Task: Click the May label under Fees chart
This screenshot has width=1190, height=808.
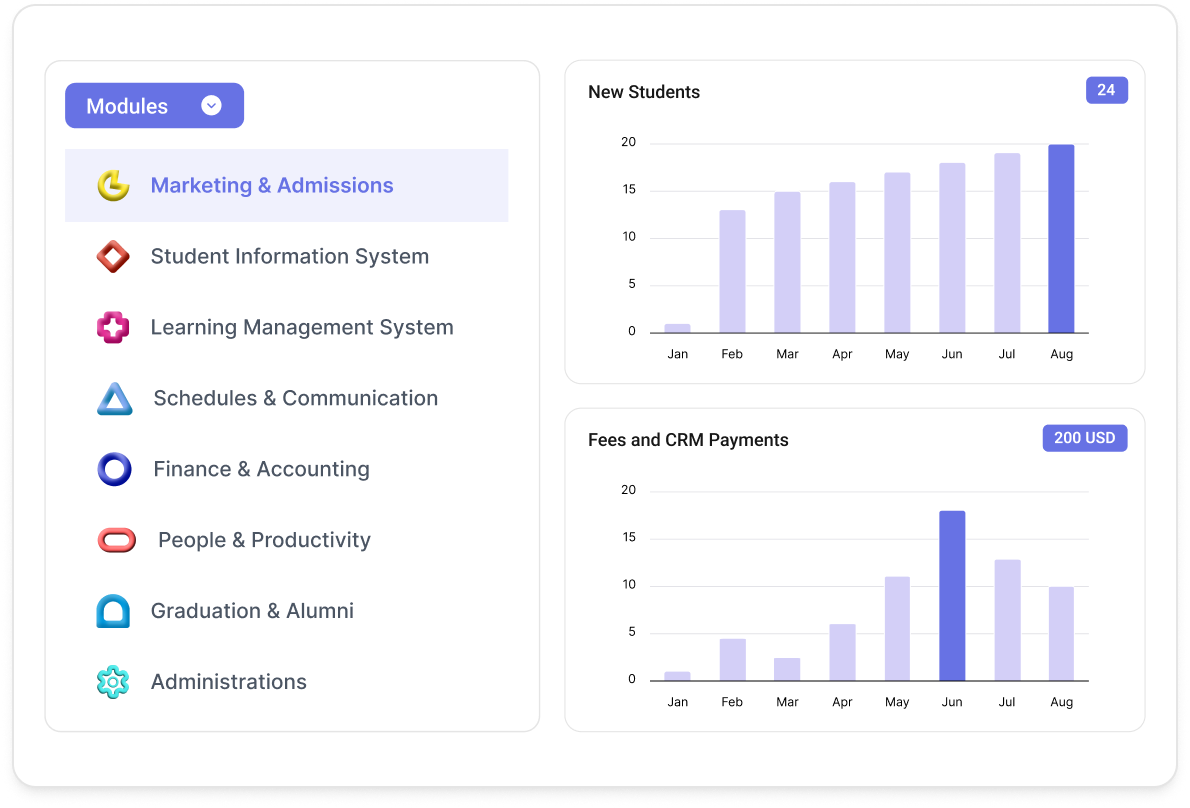Action: click(897, 703)
